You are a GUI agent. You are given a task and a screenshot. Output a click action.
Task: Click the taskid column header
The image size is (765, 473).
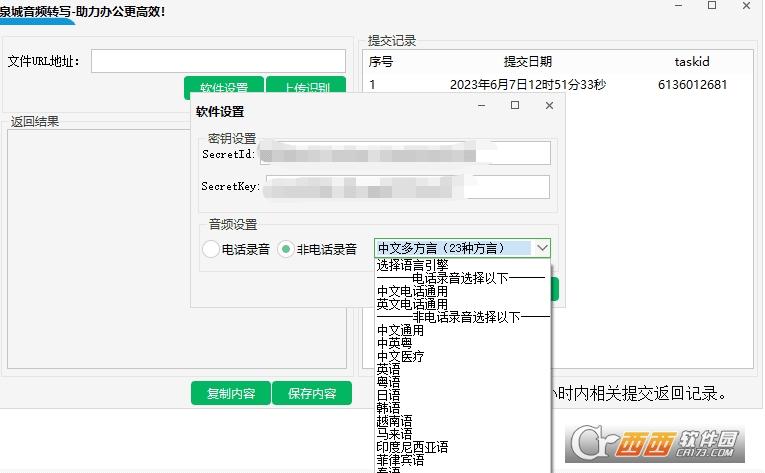point(692,62)
